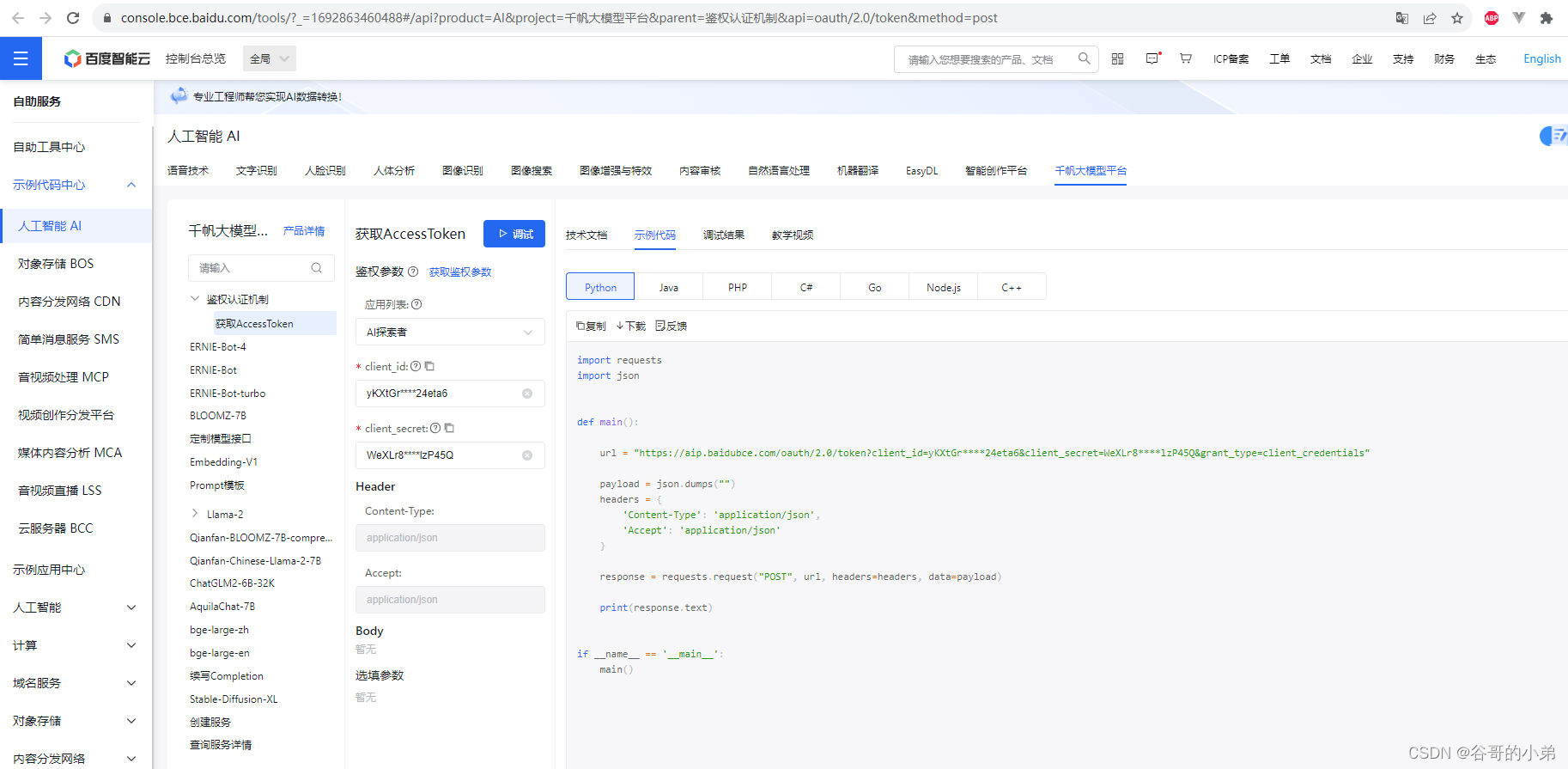Collapse the 鉴权认证机制 tree node
The height and width of the screenshot is (769, 1568).
[195, 299]
